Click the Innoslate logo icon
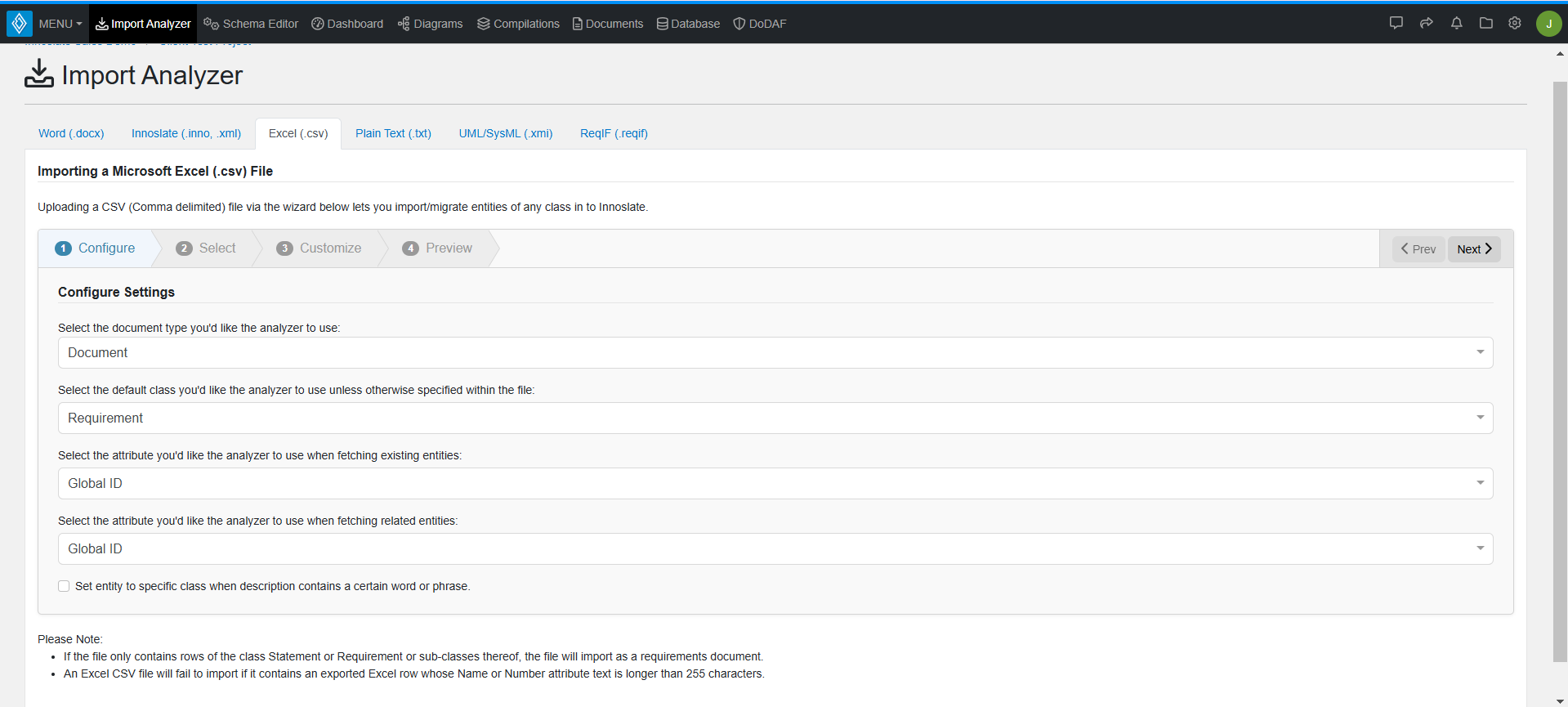 (20, 24)
